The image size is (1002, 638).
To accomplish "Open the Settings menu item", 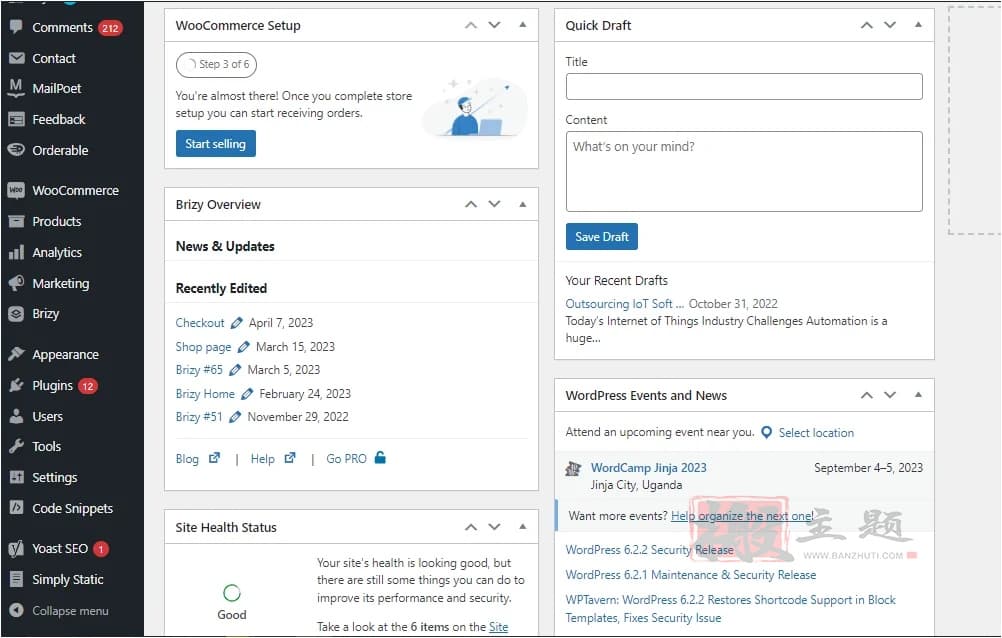I will [55, 478].
